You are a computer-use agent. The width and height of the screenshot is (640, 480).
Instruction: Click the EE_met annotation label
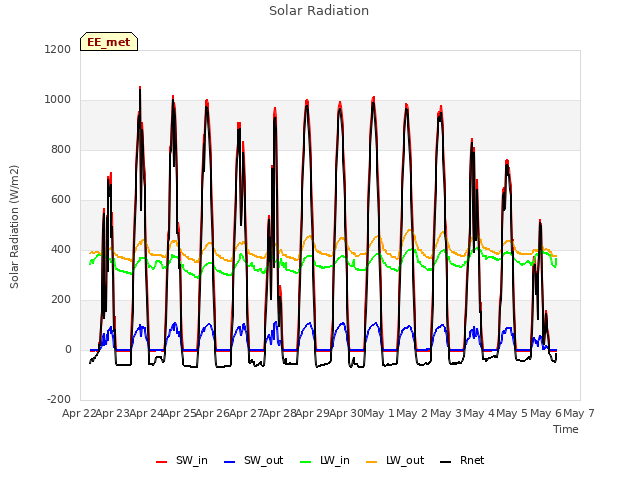[x=109, y=42]
